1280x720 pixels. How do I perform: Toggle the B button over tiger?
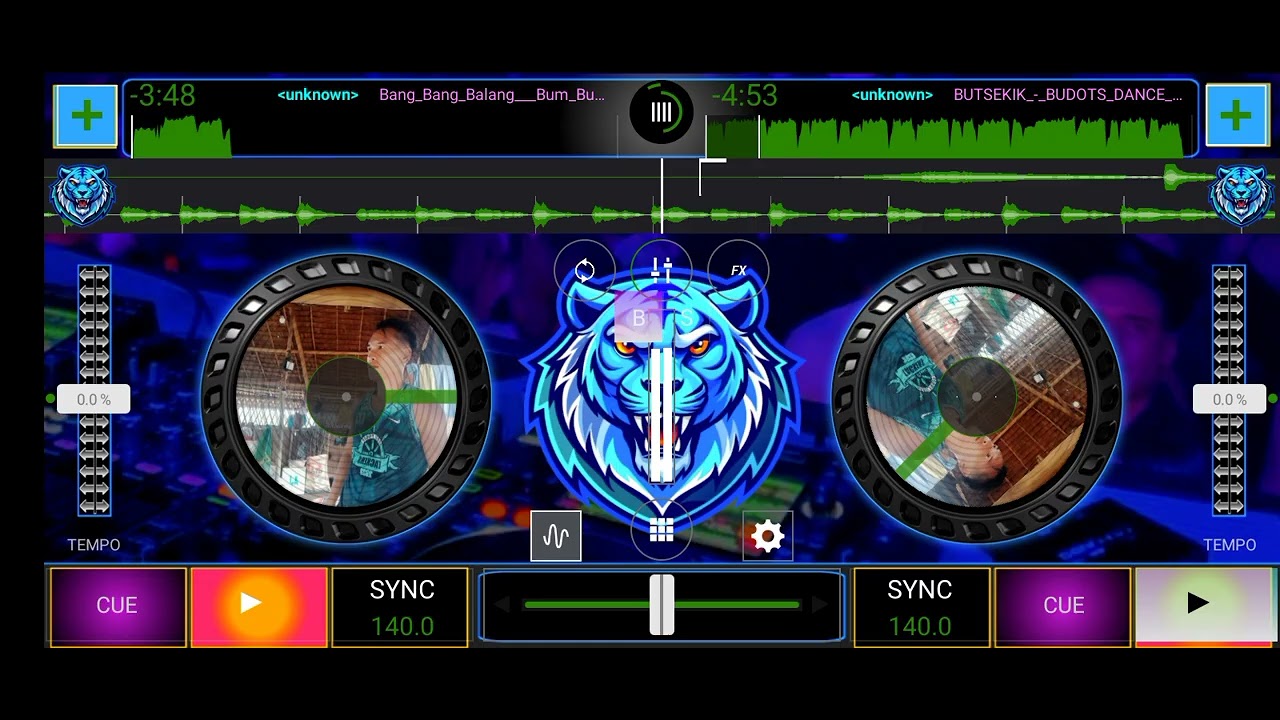pyautogui.click(x=639, y=319)
